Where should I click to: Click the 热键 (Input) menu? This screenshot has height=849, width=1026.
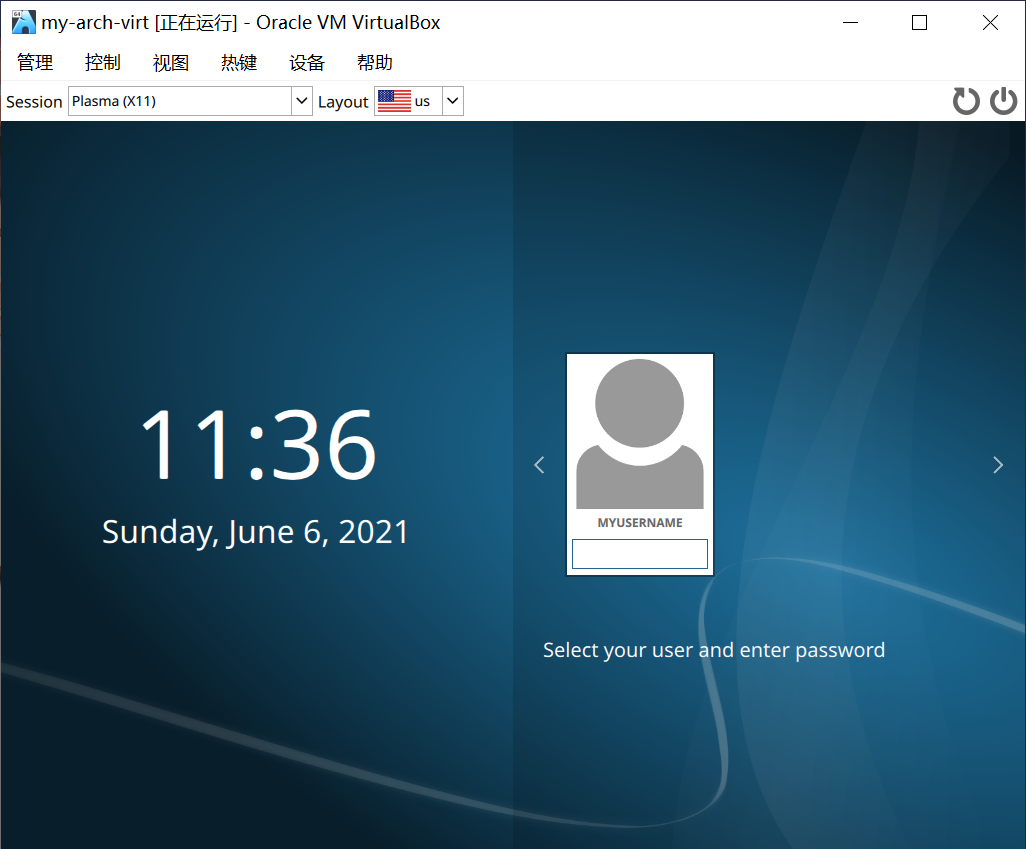click(x=238, y=62)
